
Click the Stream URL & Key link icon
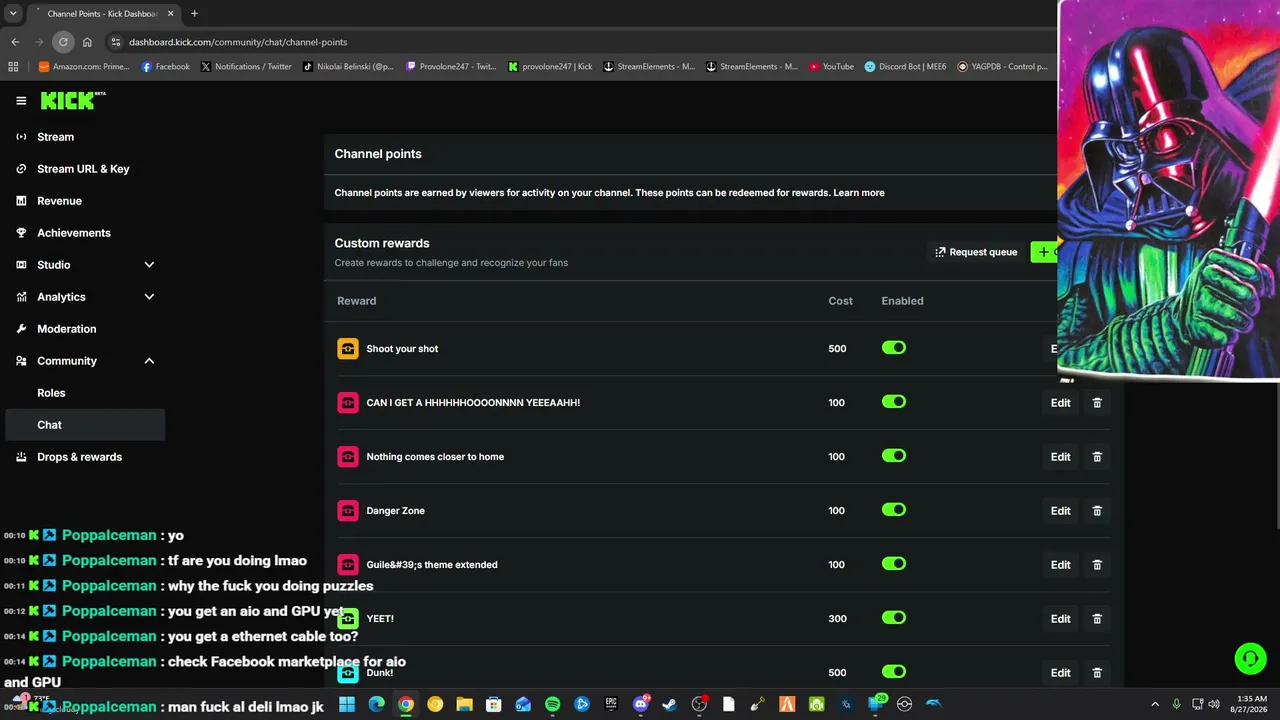pos(21,169)
